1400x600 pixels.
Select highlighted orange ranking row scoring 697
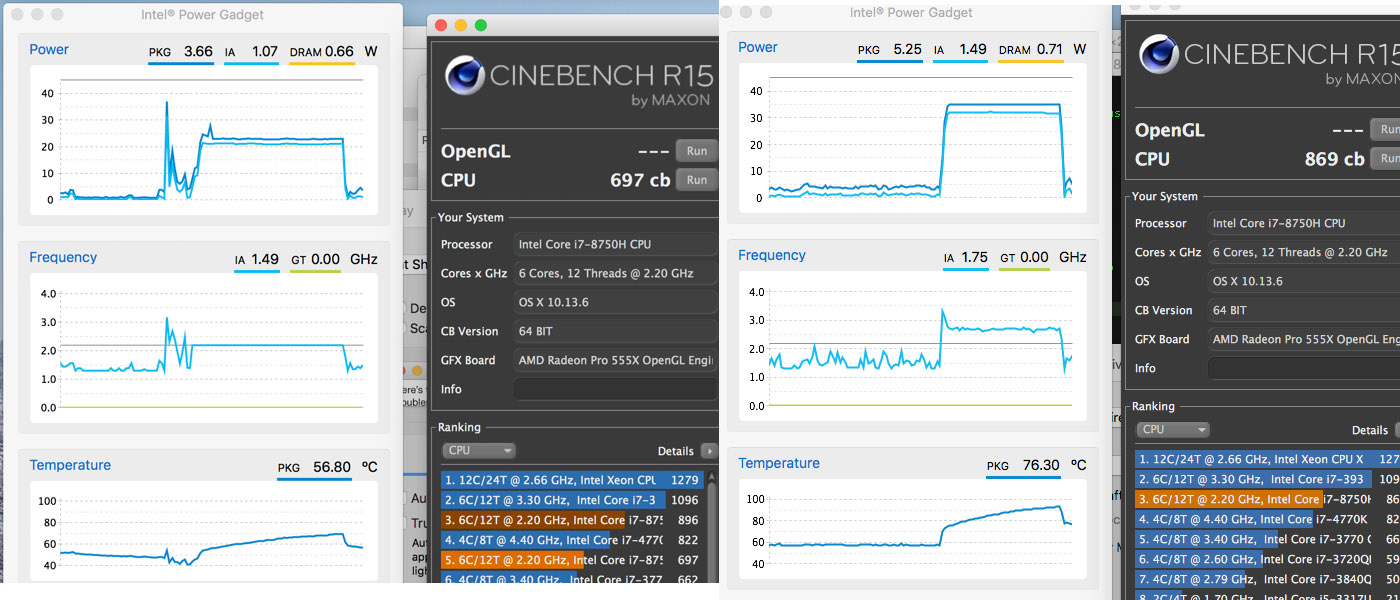[573, 560]
